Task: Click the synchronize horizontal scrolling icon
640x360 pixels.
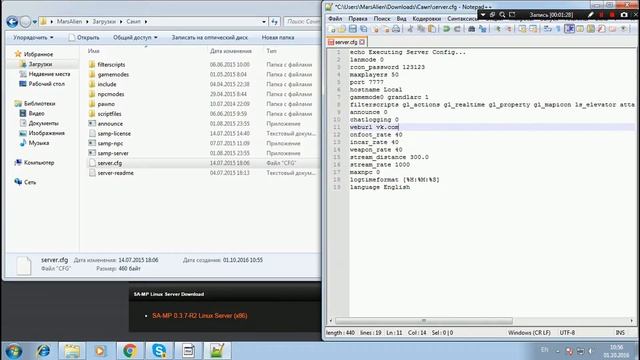Action: coord(533,29)
